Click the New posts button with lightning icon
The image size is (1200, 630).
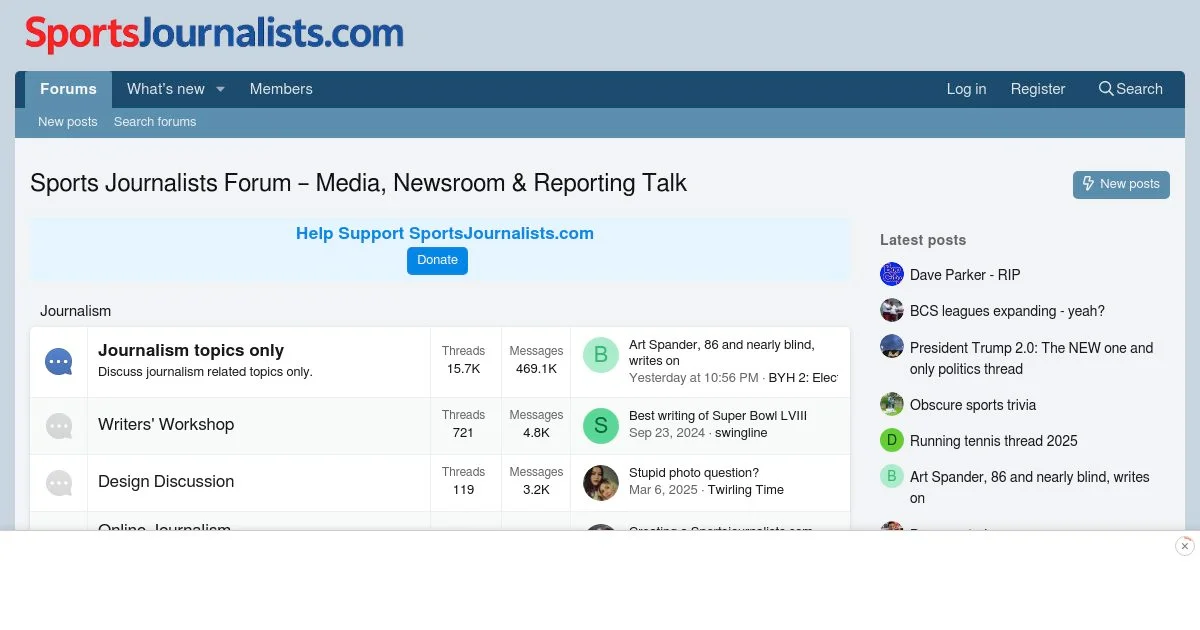point(1121,184)
